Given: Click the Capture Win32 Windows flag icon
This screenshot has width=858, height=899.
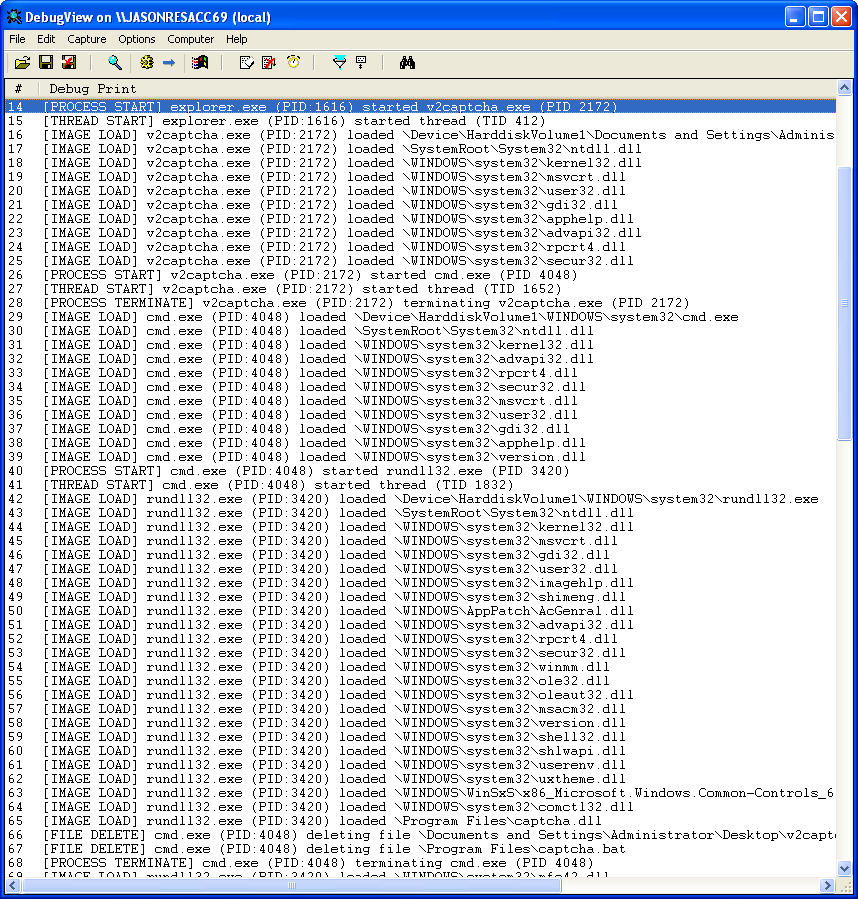Looking at the screenshot, I should click(x=200, y=63).
